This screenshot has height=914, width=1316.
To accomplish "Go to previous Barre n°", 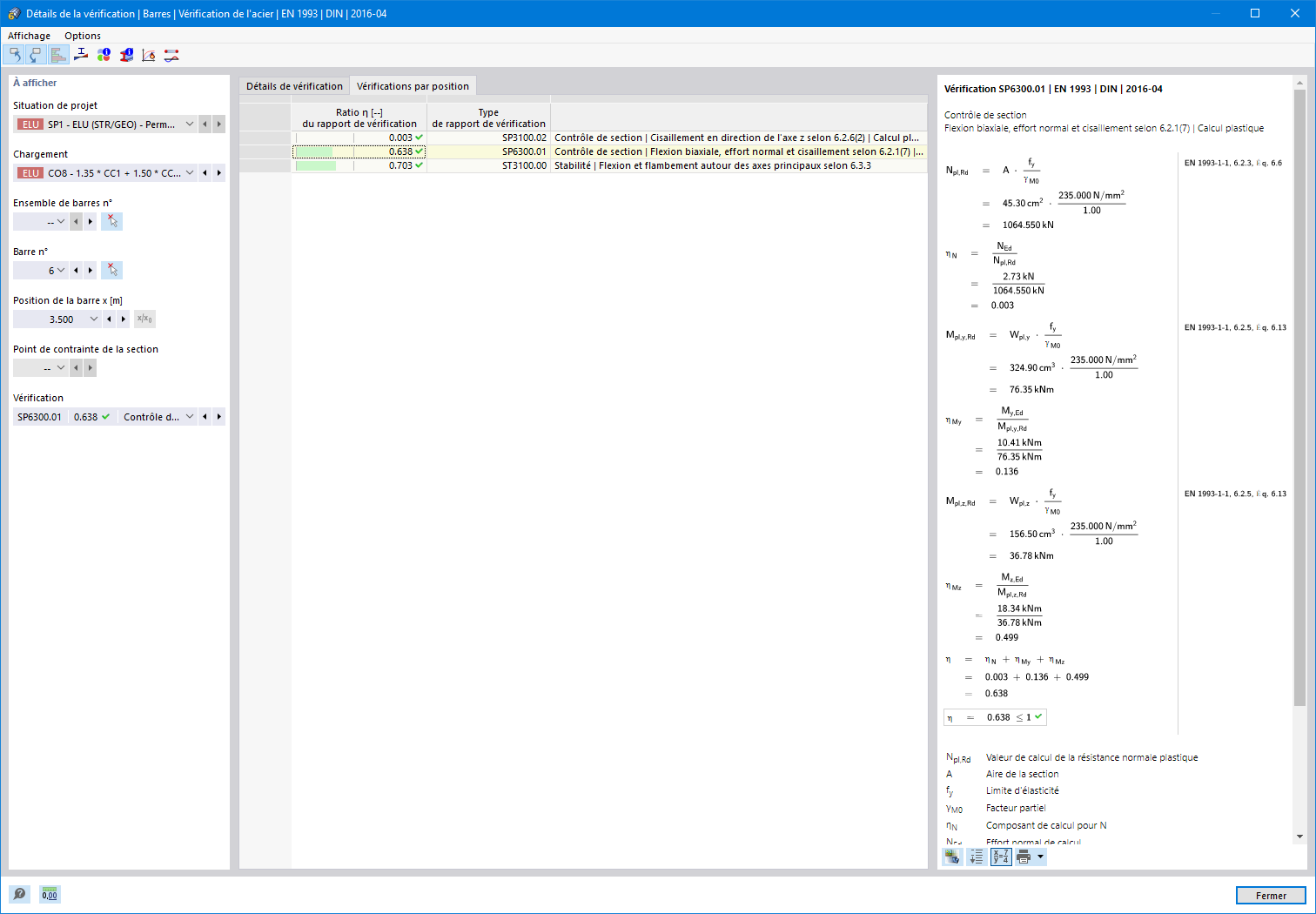I will (x=76, y=271).
